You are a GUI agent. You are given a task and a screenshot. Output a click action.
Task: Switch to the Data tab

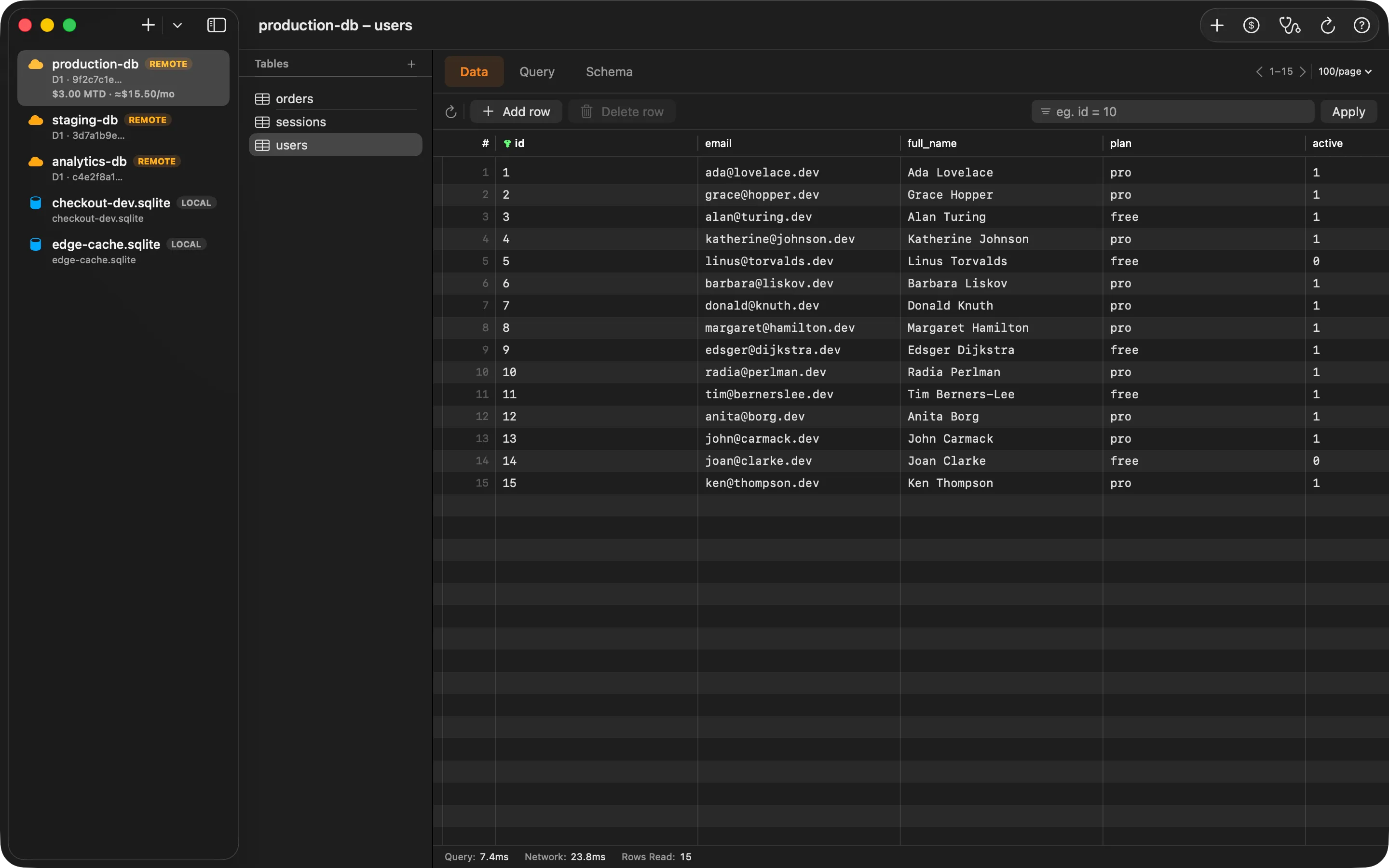click(474, 72)
